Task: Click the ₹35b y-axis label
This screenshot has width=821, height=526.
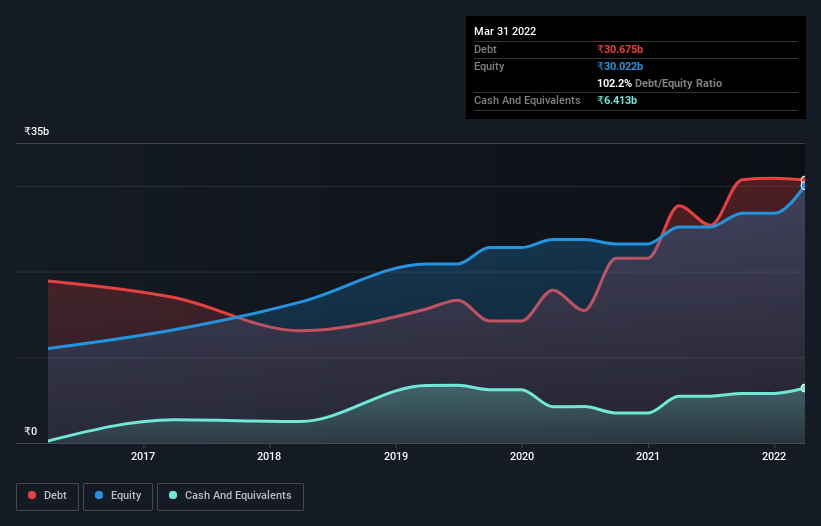Action: pyautogui.click(x=37, y=131)
